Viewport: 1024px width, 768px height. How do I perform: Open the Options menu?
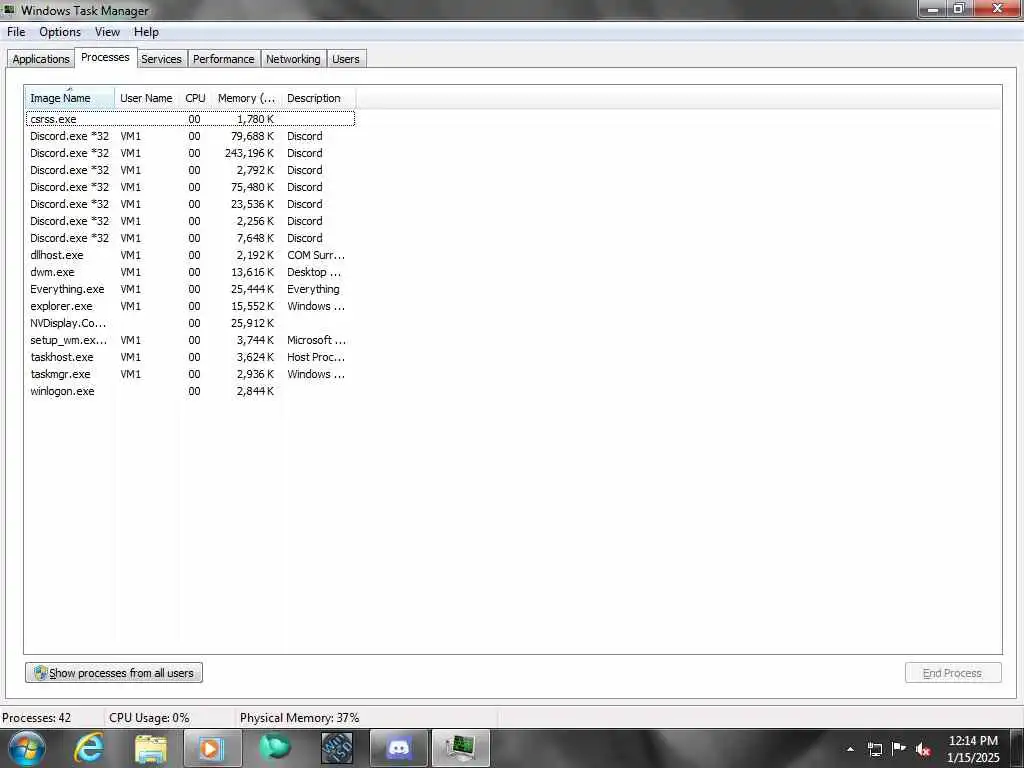(x=60, y=32)
